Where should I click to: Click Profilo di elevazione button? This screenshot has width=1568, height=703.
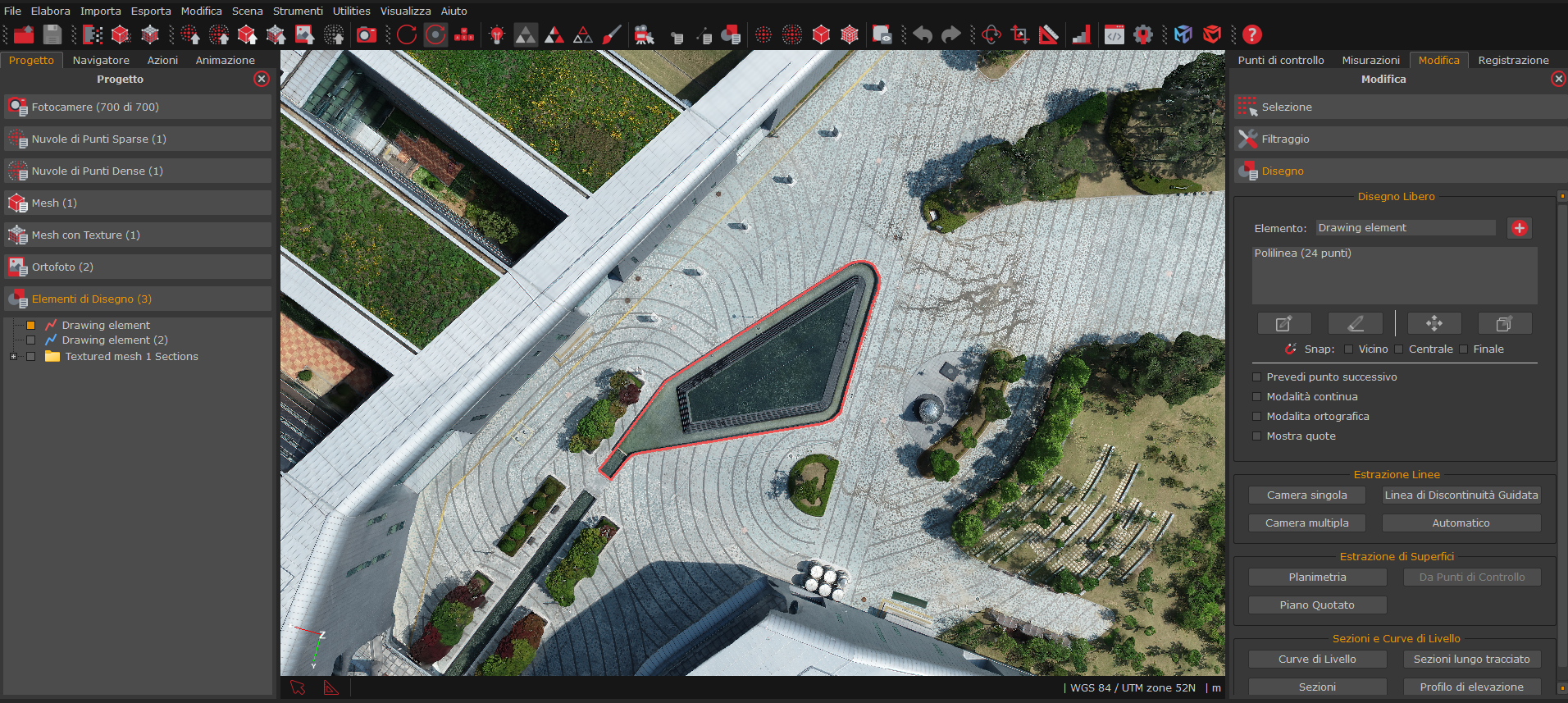click(x=1472, y=687)
